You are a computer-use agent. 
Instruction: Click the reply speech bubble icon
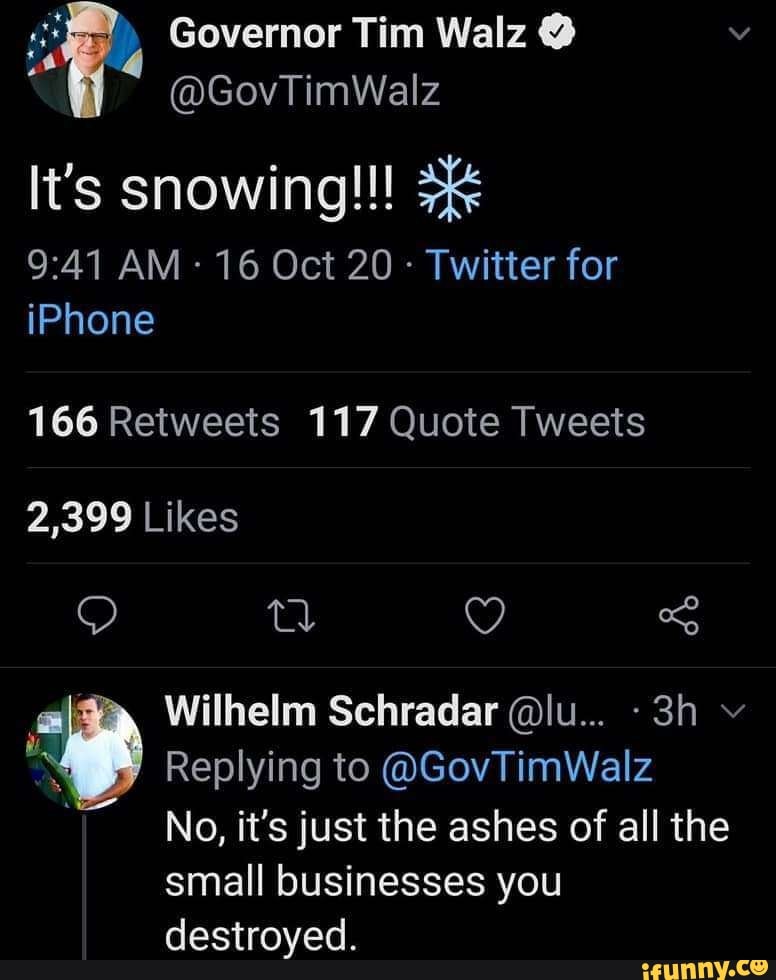[x=98, y=617]
